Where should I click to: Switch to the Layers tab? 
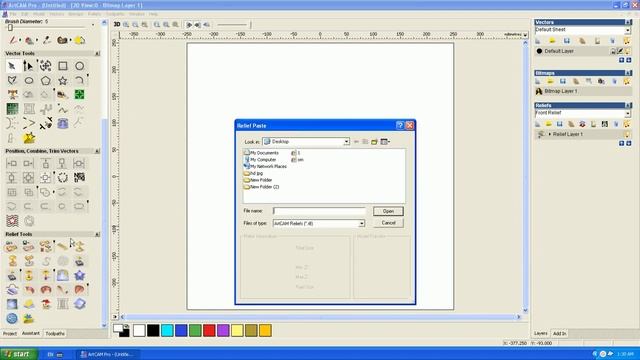click(x=540, y=333)
